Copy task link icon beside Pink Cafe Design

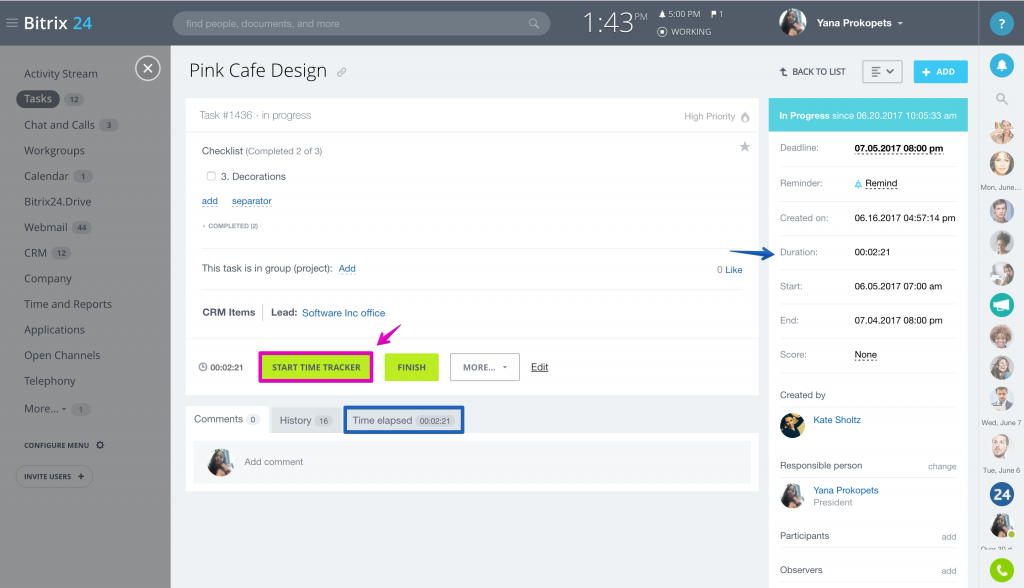(342, 72)
